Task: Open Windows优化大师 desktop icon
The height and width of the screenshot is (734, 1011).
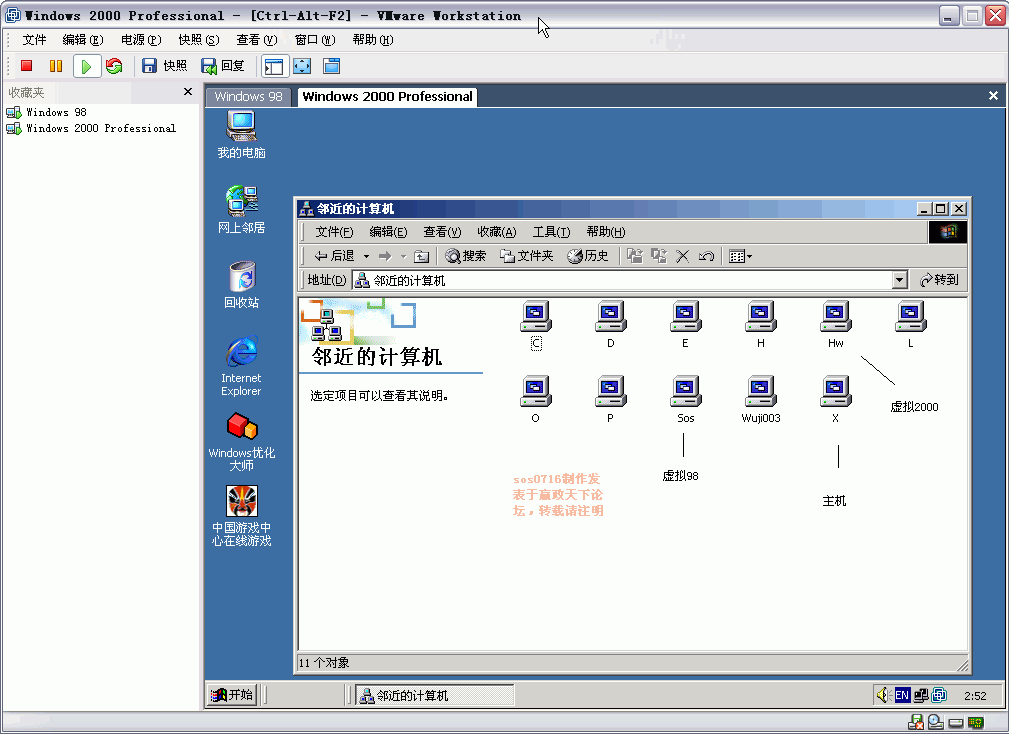Action: point(241,442)
